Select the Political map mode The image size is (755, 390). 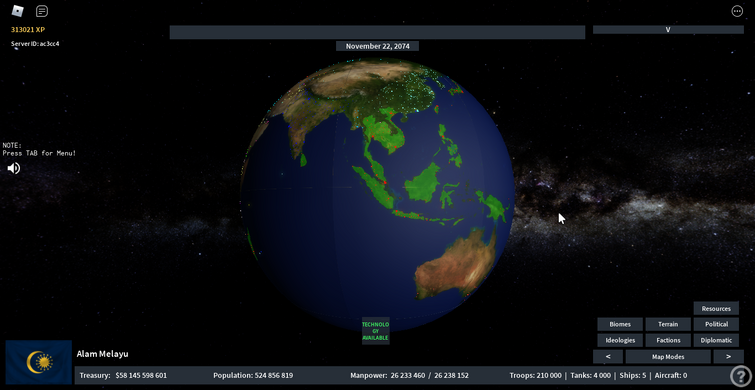(716, 325)
